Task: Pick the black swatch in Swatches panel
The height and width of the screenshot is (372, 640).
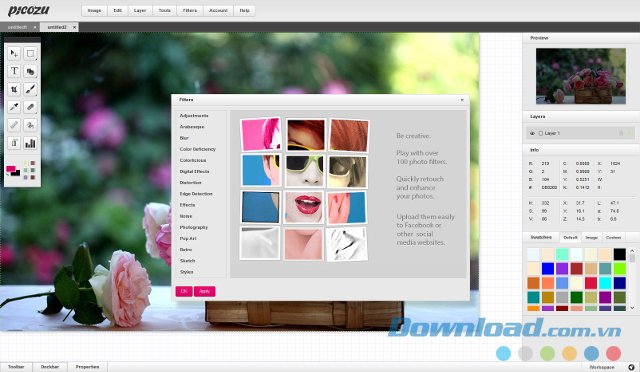Action: click(x=620, y=254)
